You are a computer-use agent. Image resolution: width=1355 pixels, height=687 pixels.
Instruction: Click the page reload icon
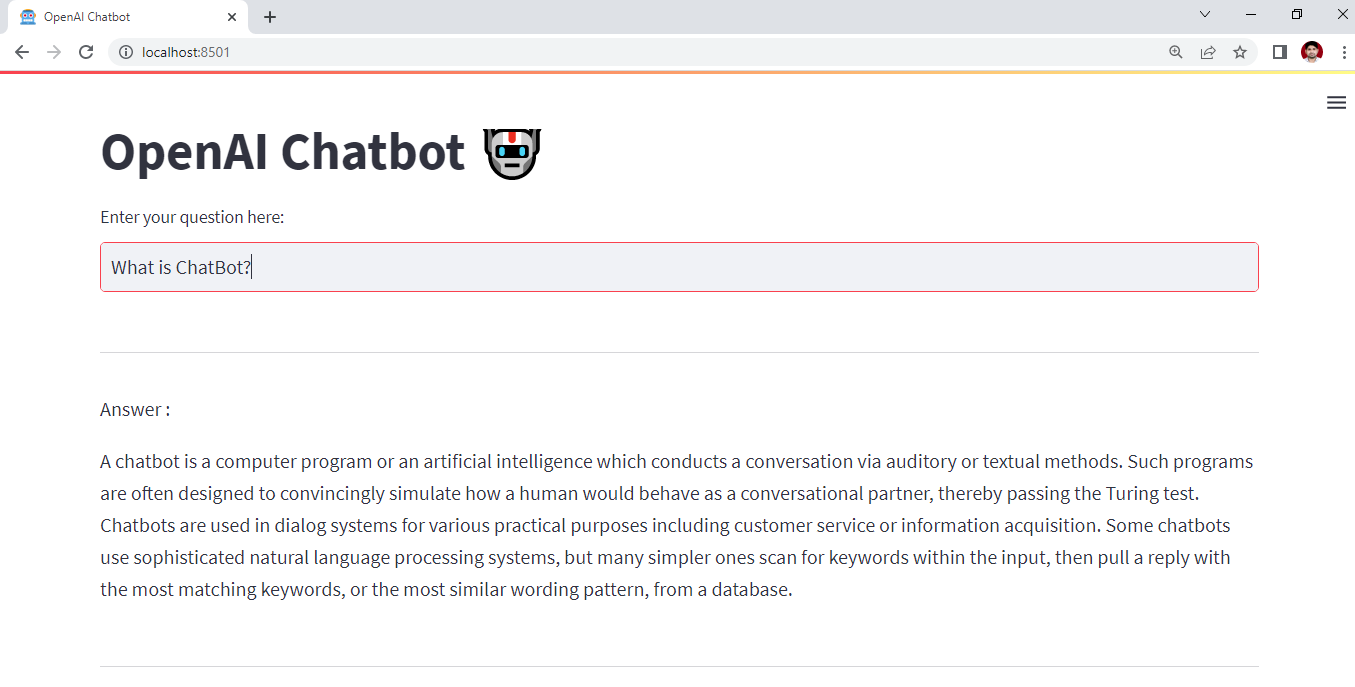click(x=85, y=52)
